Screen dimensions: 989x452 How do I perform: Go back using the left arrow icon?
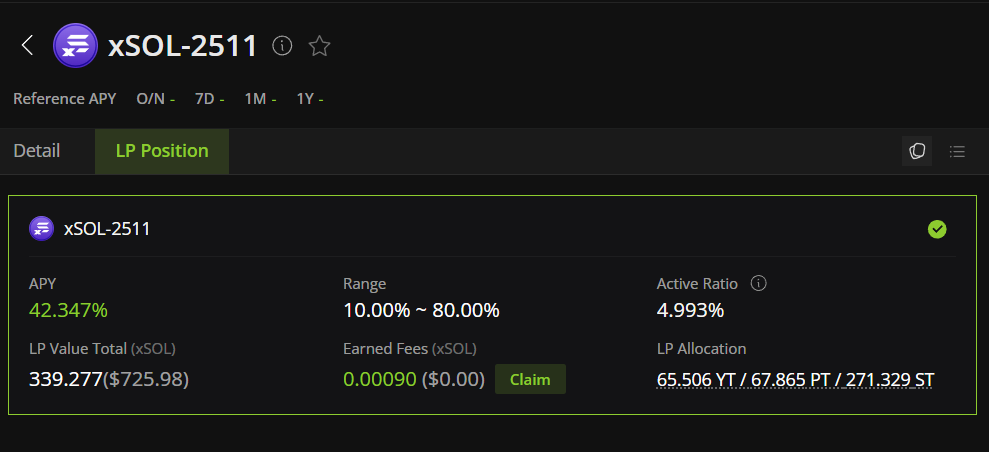pyautogui.click(x=26, y=45)
